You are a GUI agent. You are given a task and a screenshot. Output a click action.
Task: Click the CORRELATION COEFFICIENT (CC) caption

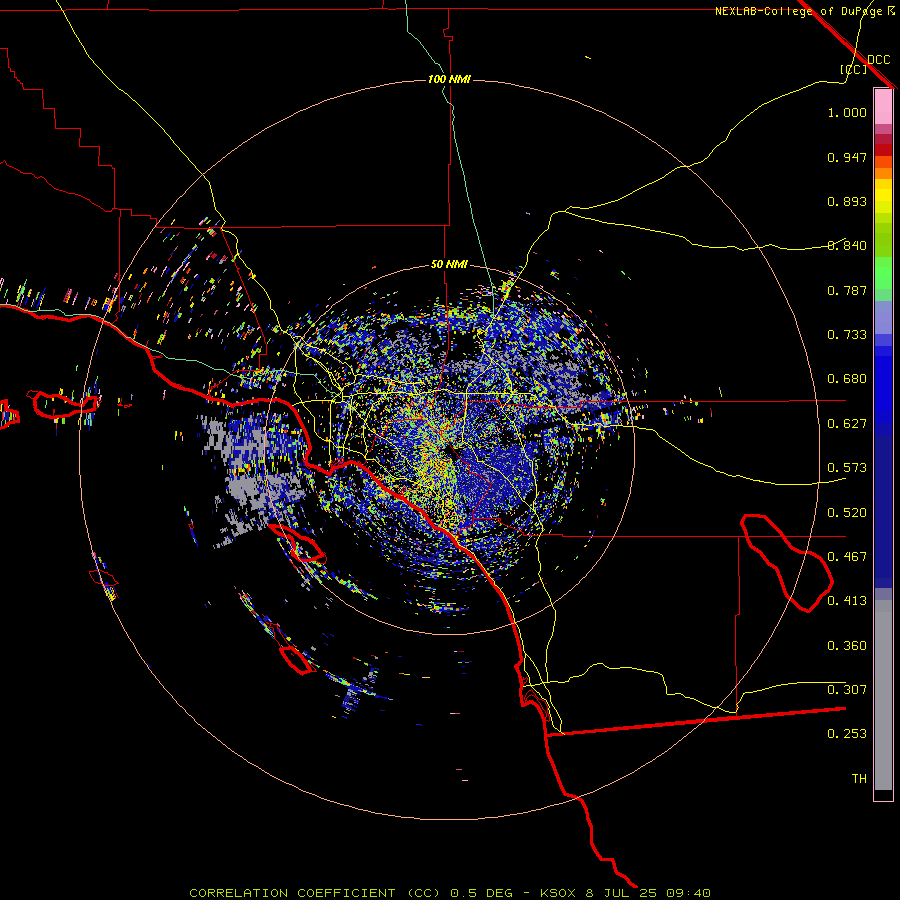[x=315, y=893]
